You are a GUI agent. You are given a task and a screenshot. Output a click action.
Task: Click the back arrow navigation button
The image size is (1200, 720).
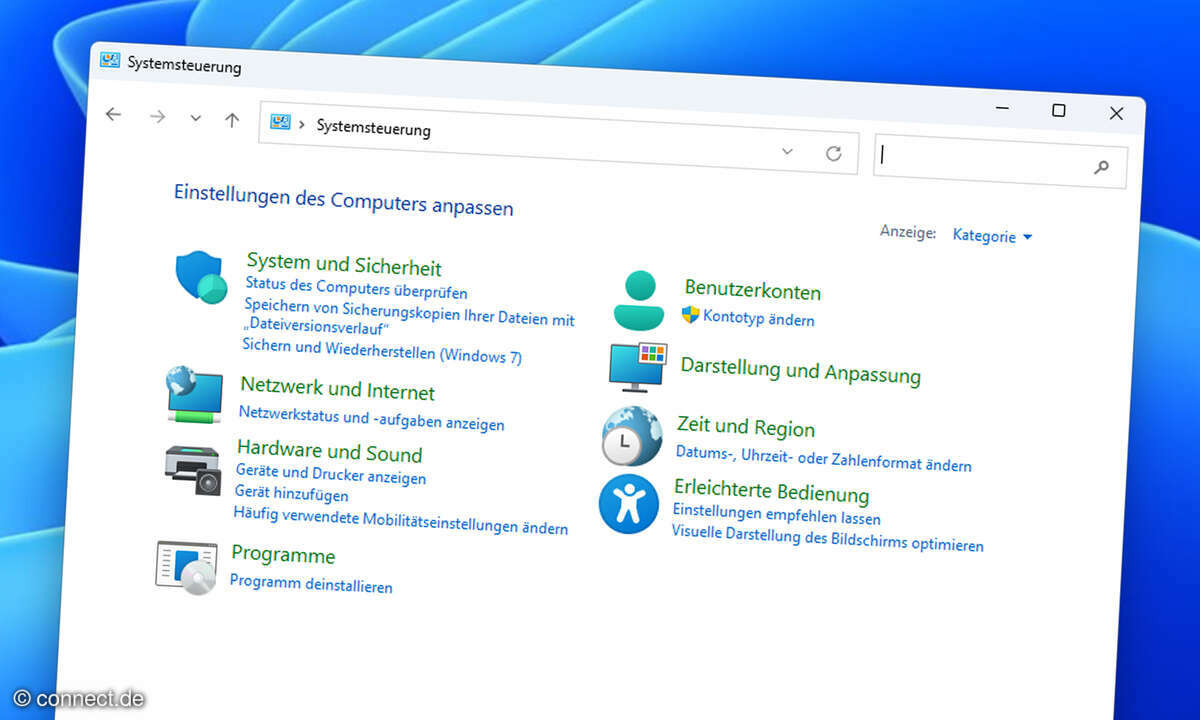tap(113, 115)
